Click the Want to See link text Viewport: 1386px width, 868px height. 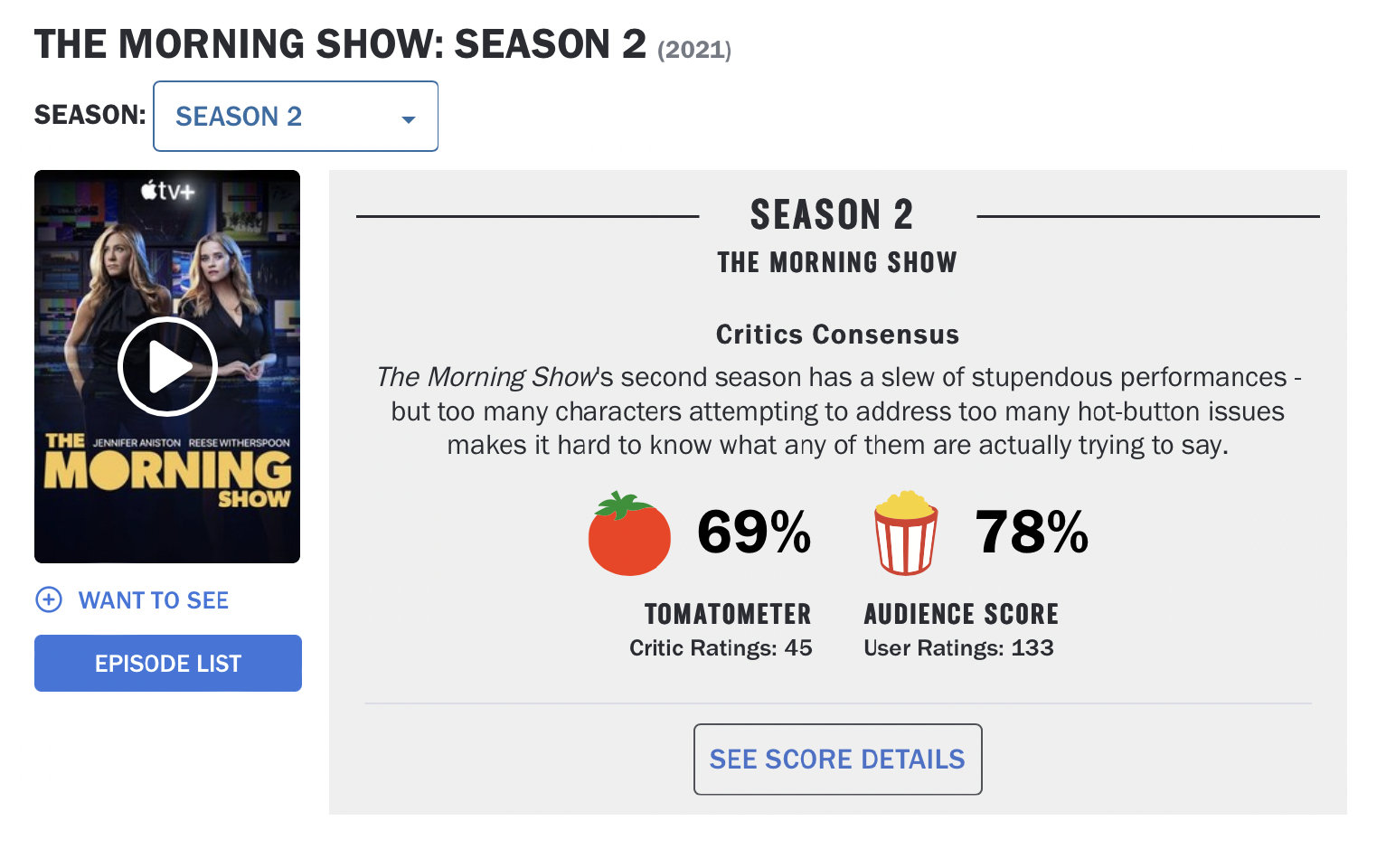tap(154, 600)
